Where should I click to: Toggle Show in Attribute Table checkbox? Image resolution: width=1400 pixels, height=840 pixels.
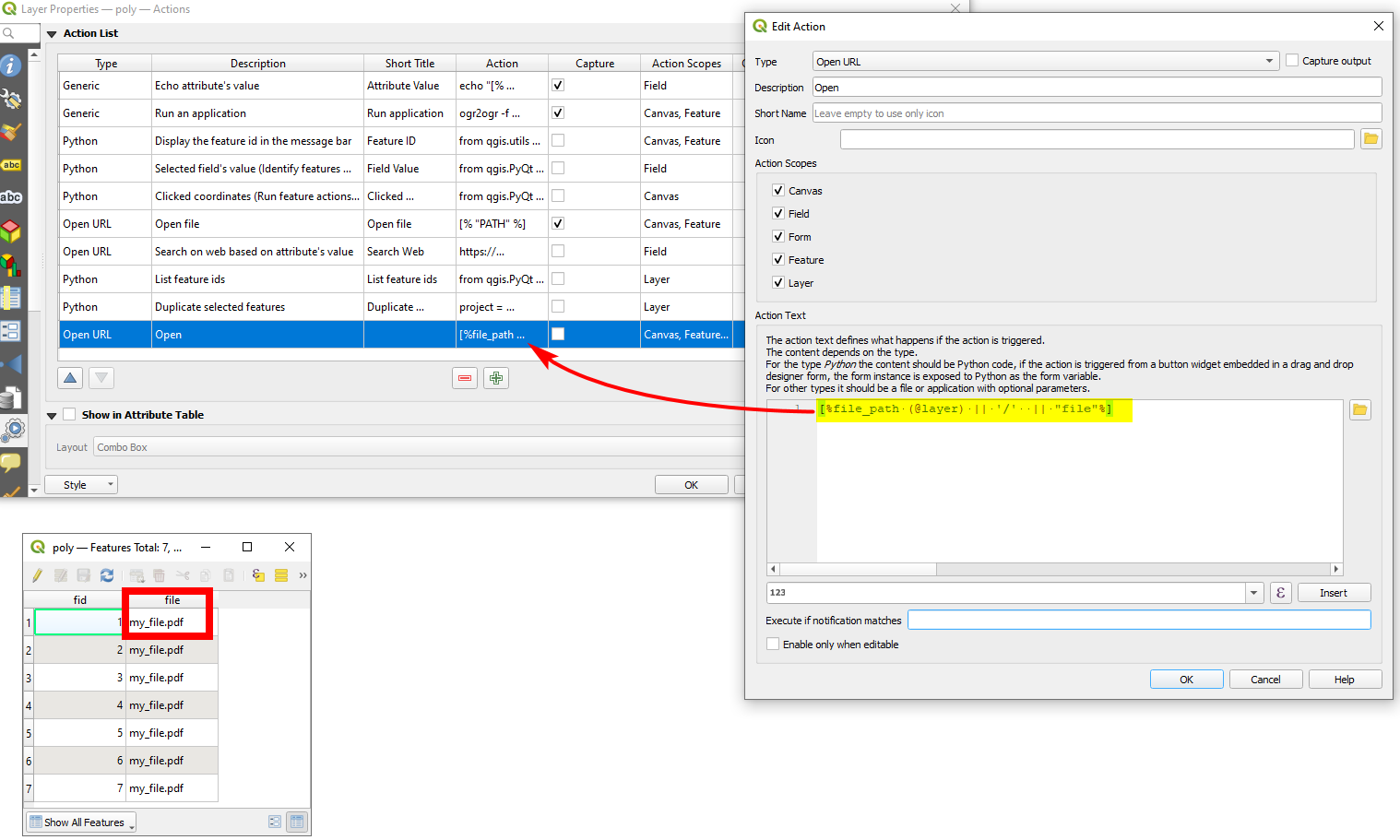point(69,414)
